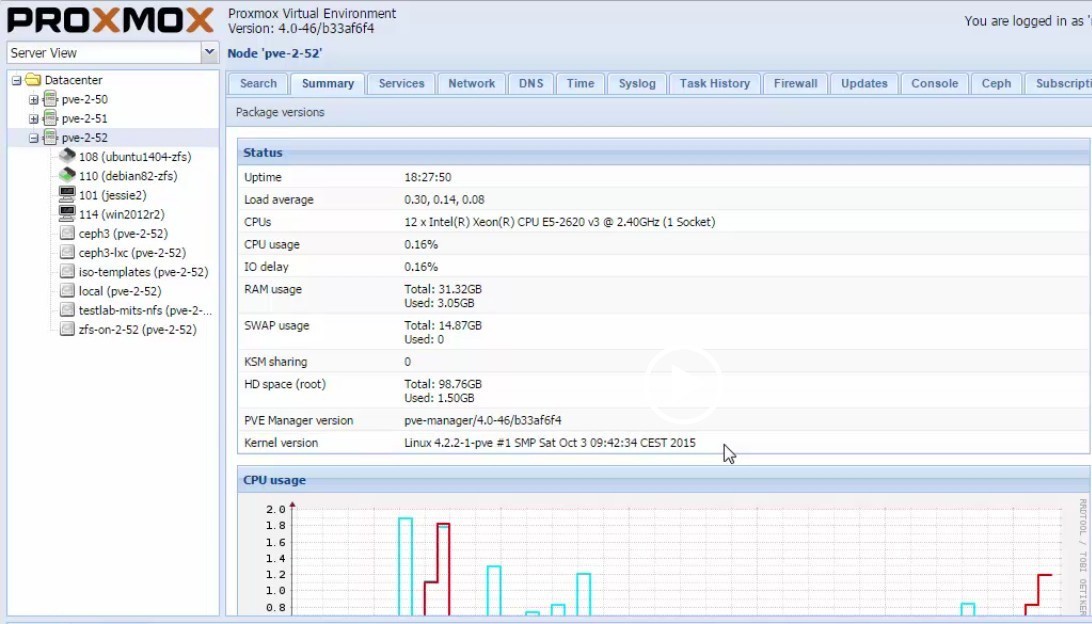The height and width of the screenshot is (624, 1092).
Task: Click the pve-2-50 node server icon
Action: 50,99
